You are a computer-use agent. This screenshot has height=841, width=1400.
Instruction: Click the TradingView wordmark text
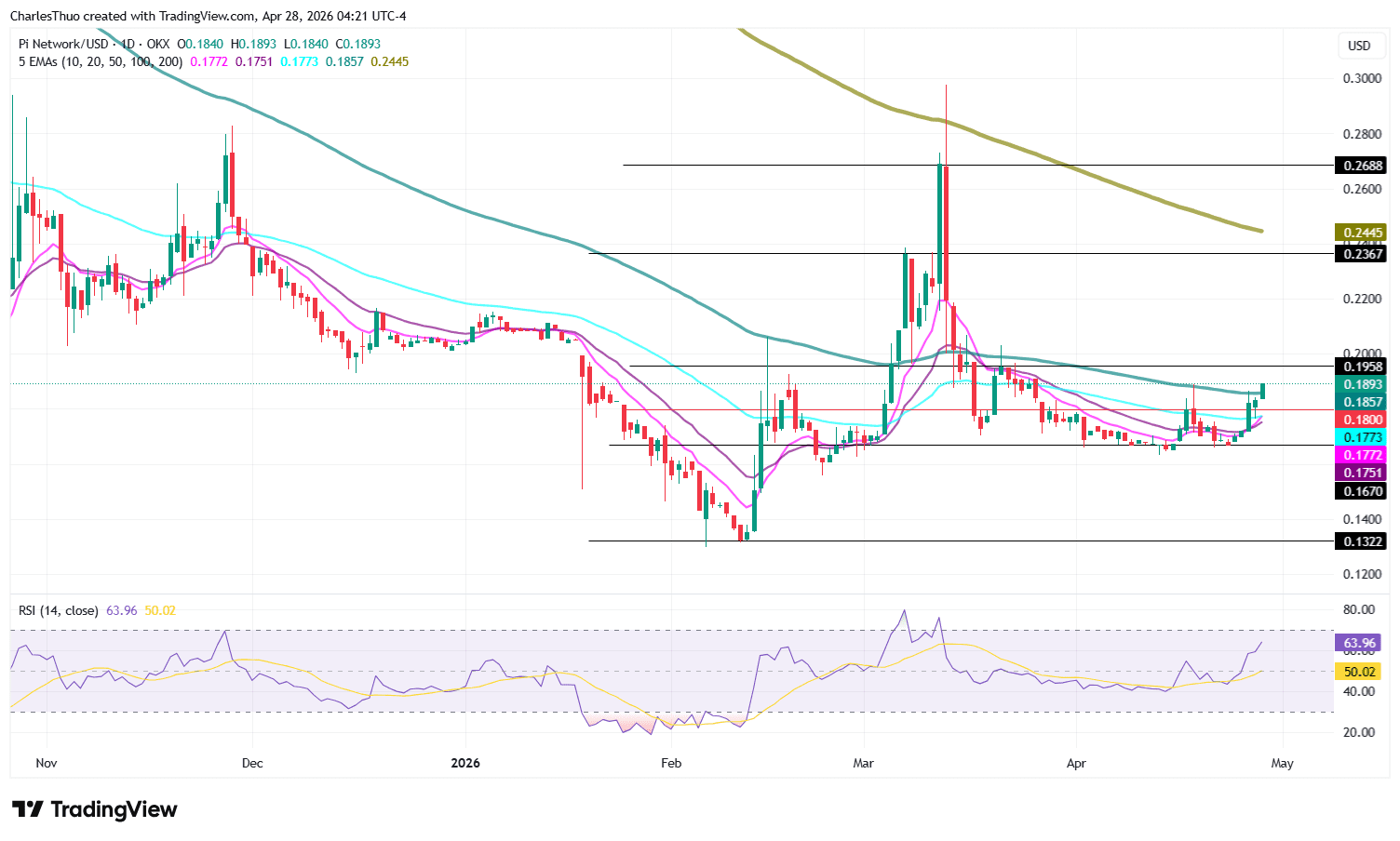tap(112, 808)
